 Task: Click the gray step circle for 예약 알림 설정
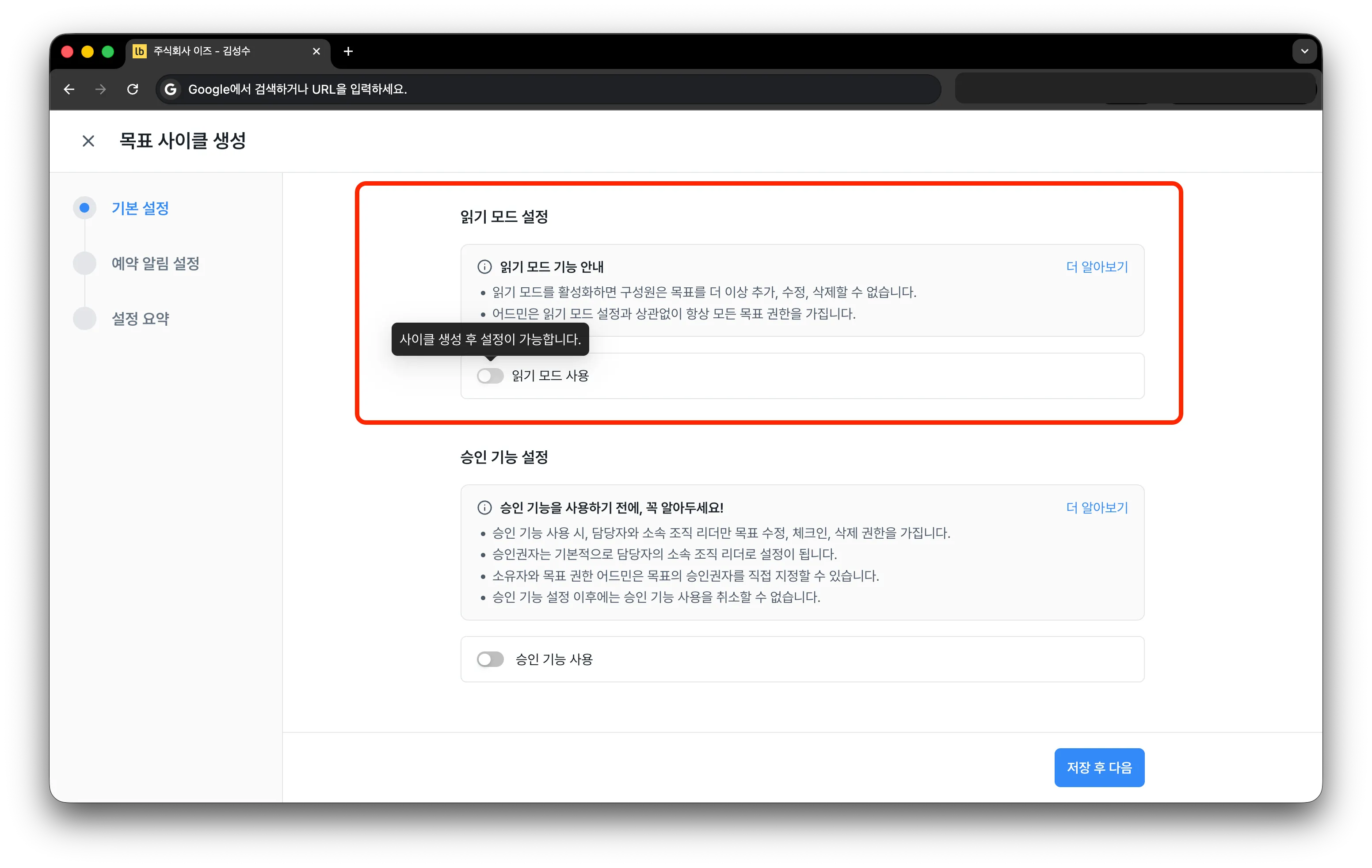click(x=84, y=263)
